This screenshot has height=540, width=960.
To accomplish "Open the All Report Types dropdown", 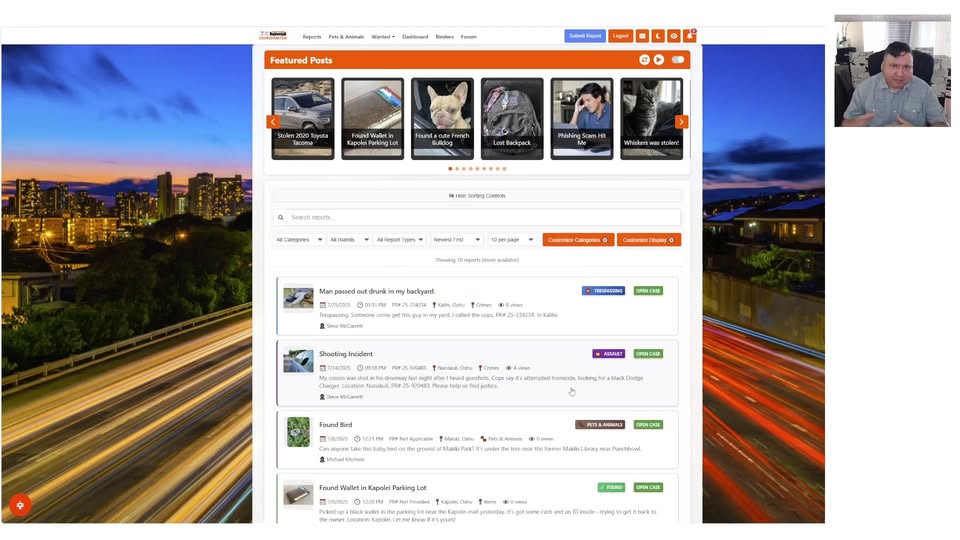I will point(399,240).
